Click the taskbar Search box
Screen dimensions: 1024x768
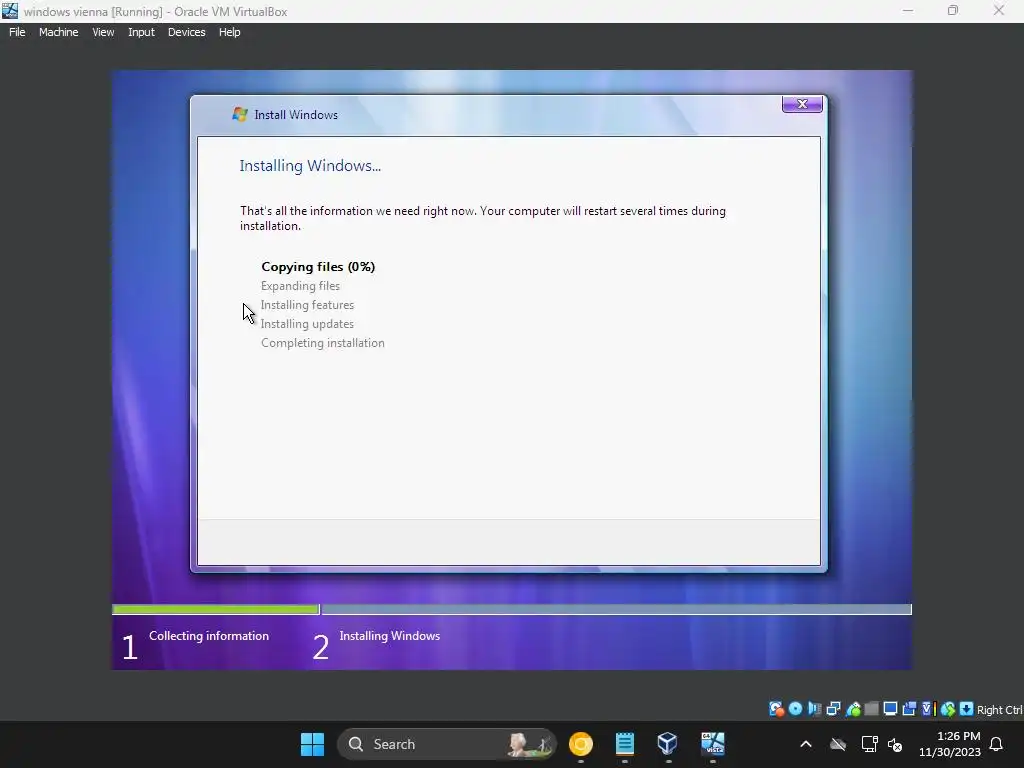tap(447, 744)
